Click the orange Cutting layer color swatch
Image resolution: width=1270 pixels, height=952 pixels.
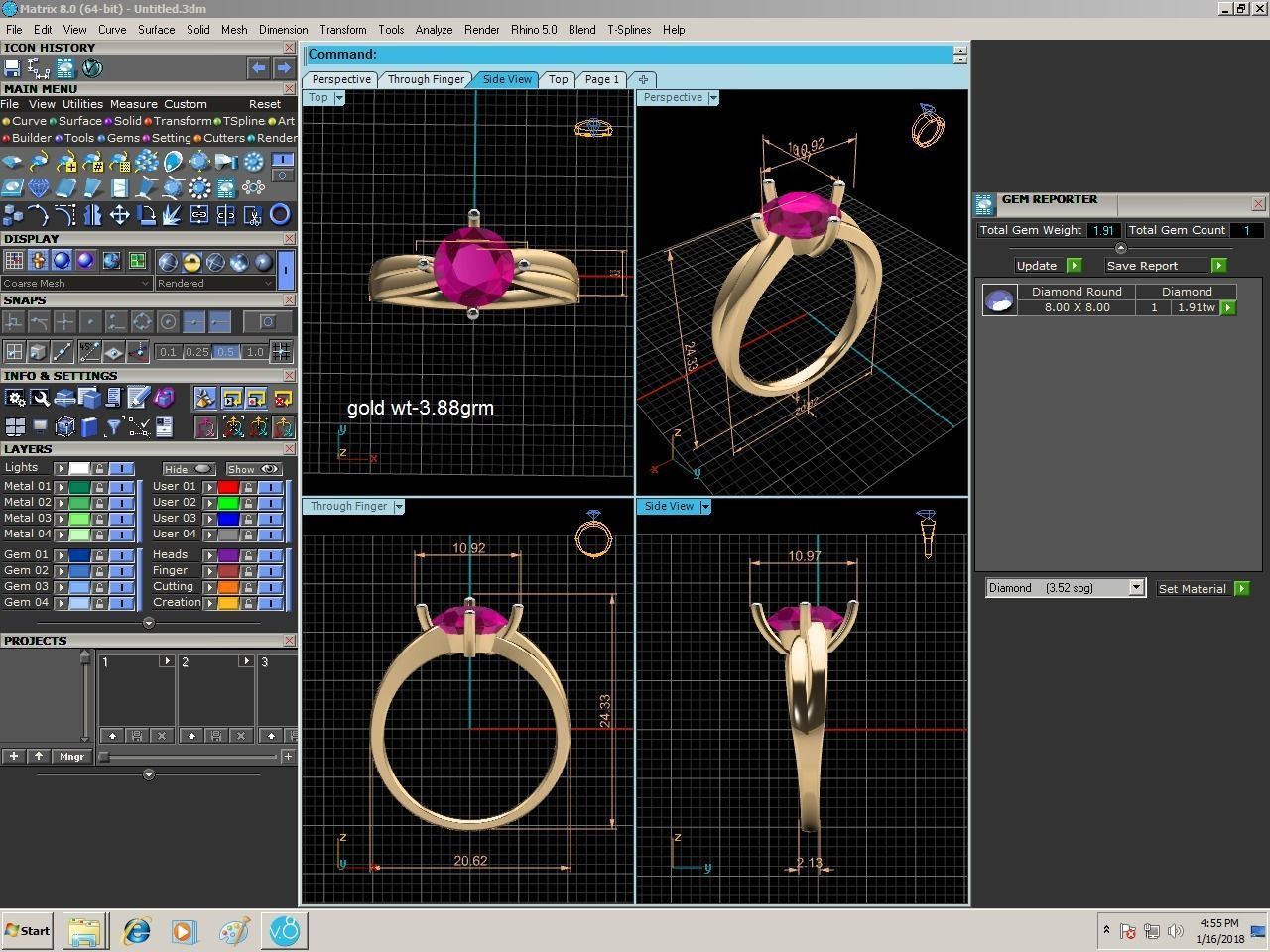228,587
